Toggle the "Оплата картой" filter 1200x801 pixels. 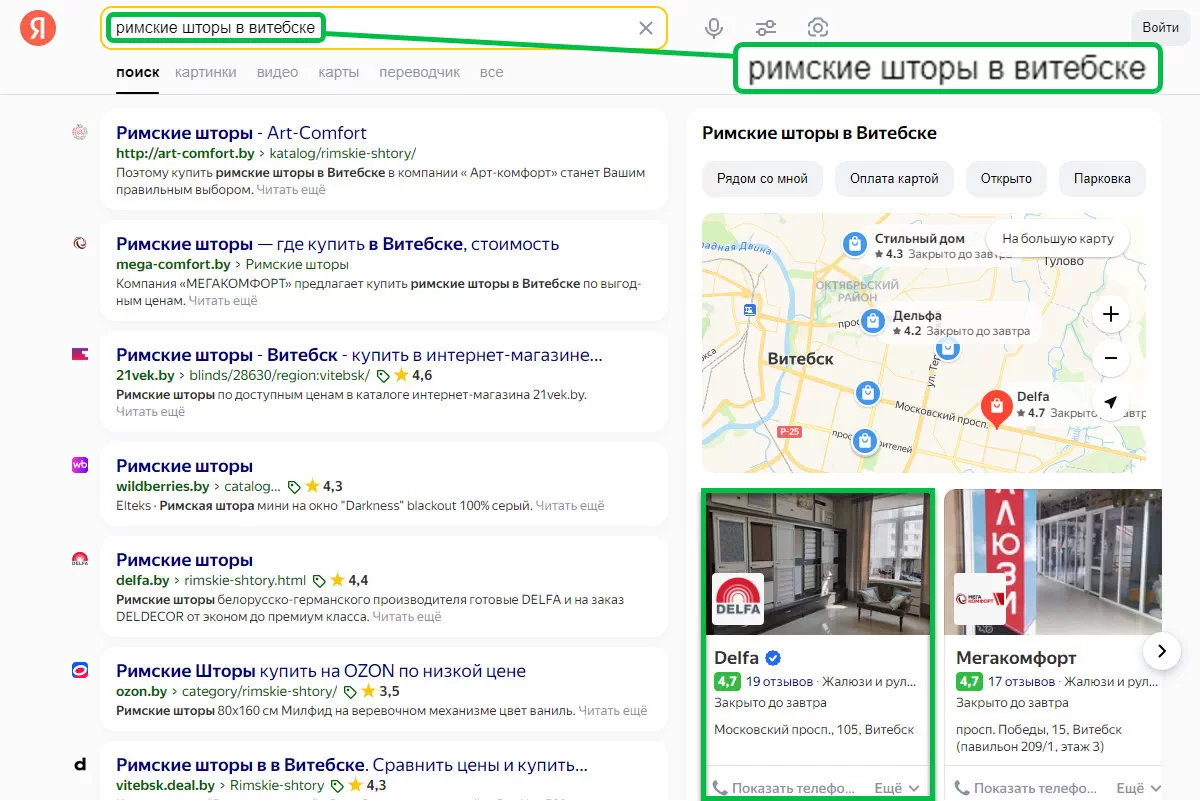(x=894, y=179)
